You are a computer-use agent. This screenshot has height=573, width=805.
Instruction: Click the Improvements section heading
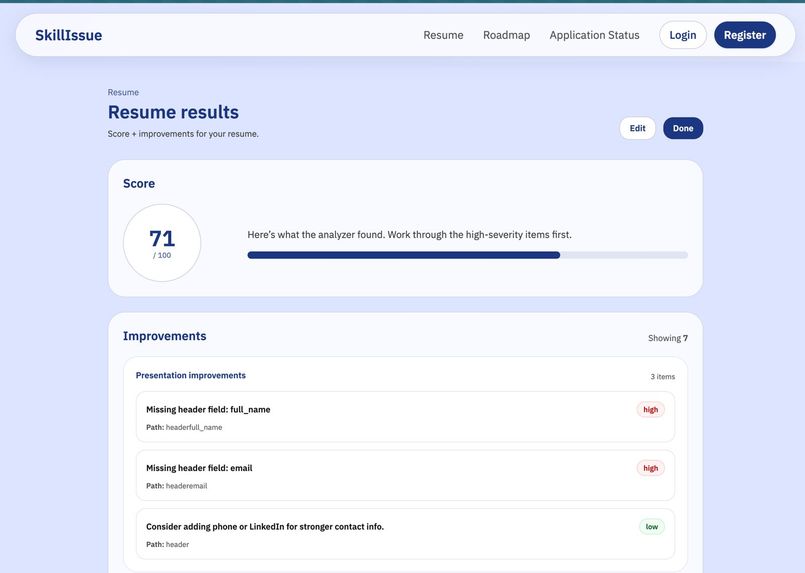pyautogui.click(x=164, y=336)
